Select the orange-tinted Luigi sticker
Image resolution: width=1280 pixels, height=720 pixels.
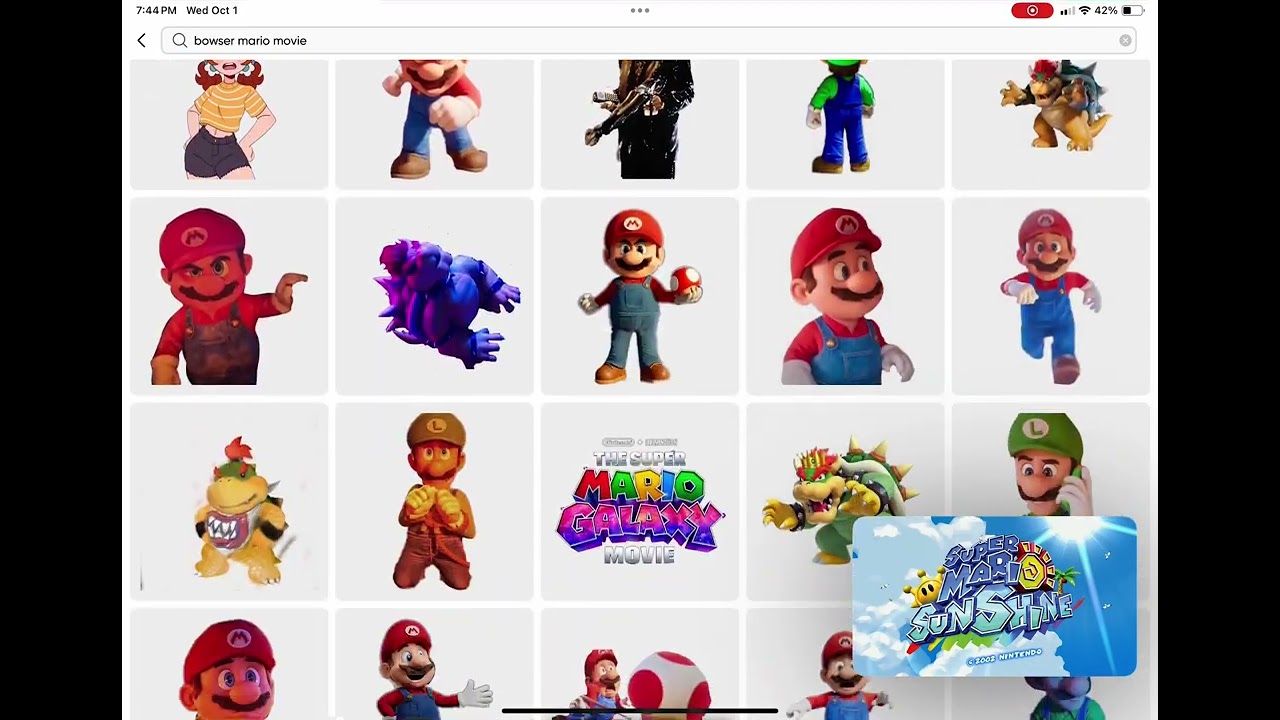tap(434, 502)
